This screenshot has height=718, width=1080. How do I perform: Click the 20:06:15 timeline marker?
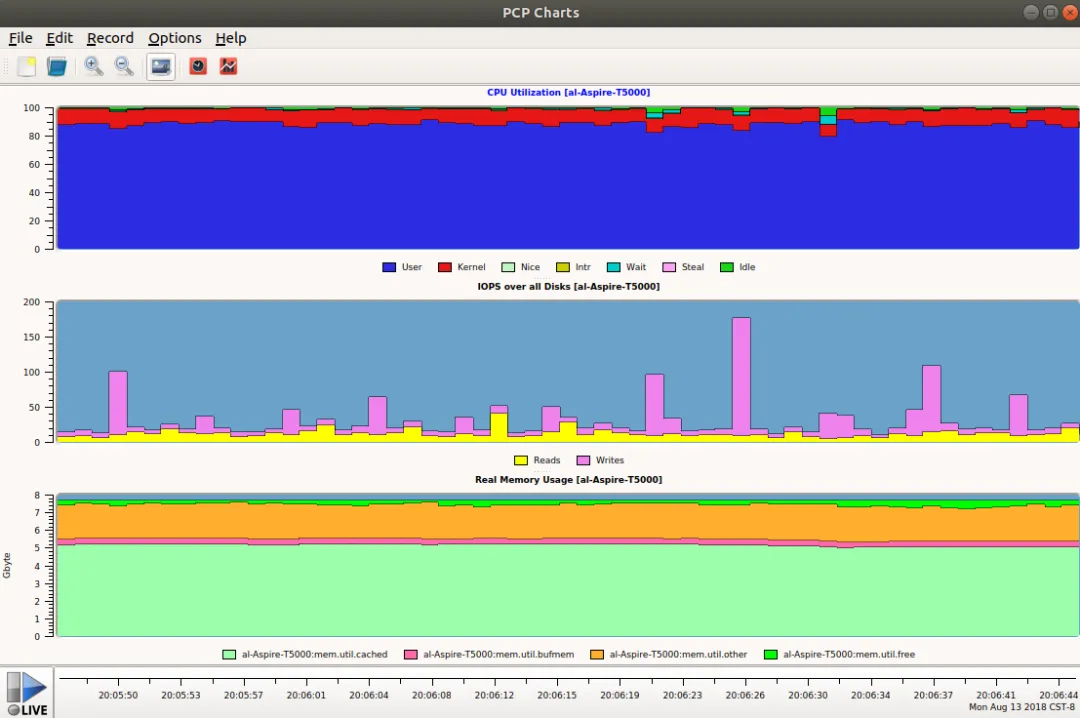tap(557, 695)
